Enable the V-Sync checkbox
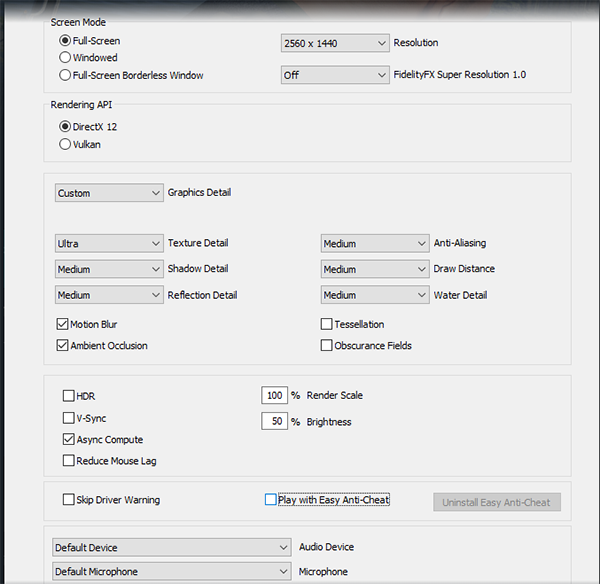The image size is (600, 584). [68, 418]
